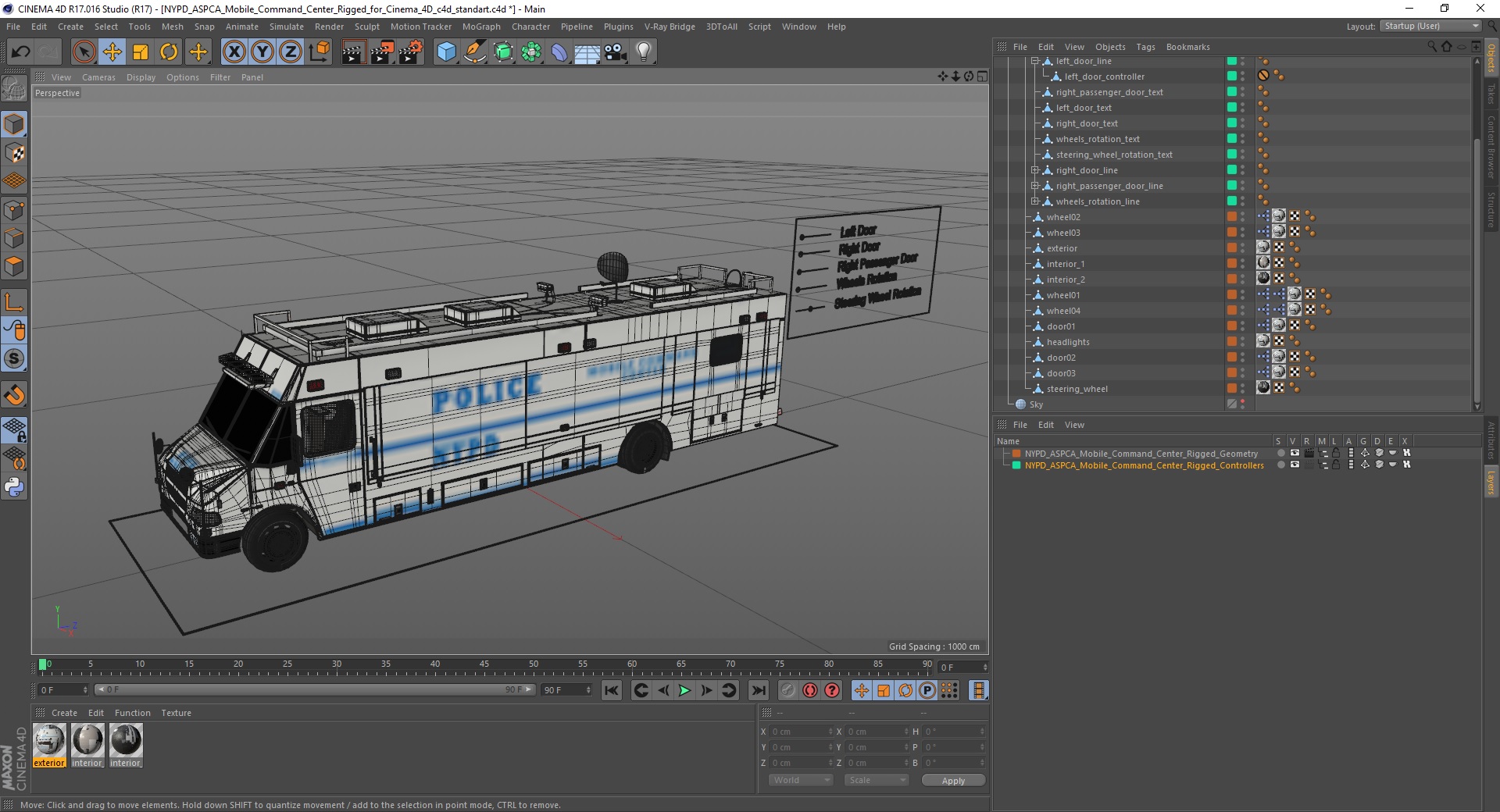Open the Layout dropdown Startup (User)
The width and height of the screenshot is (1500, 812).
click(1430, 26)
